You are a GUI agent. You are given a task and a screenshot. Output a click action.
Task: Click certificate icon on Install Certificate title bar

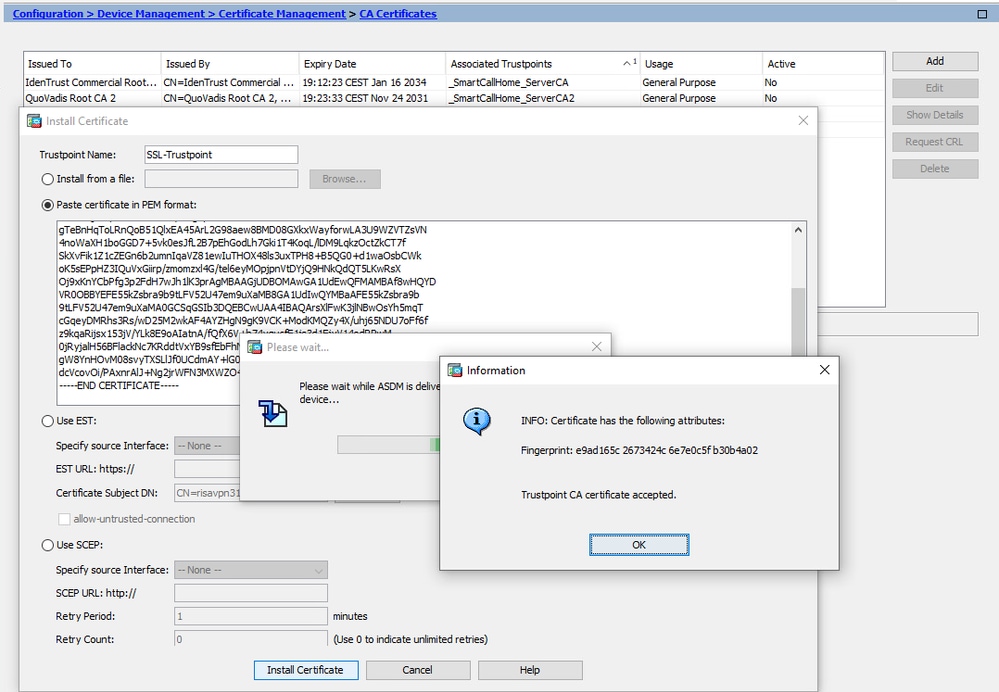click(34, 120)
